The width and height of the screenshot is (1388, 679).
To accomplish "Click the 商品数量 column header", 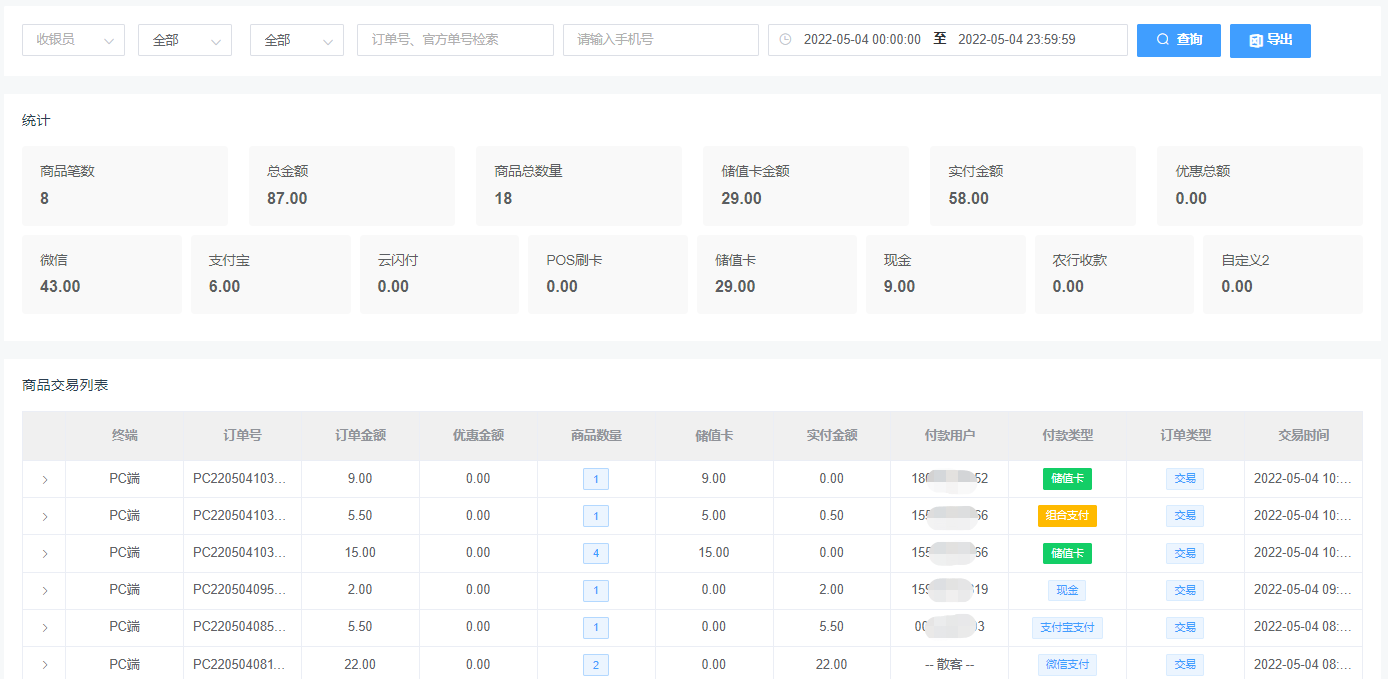I will pyautogui.click(x=596, y=435).
